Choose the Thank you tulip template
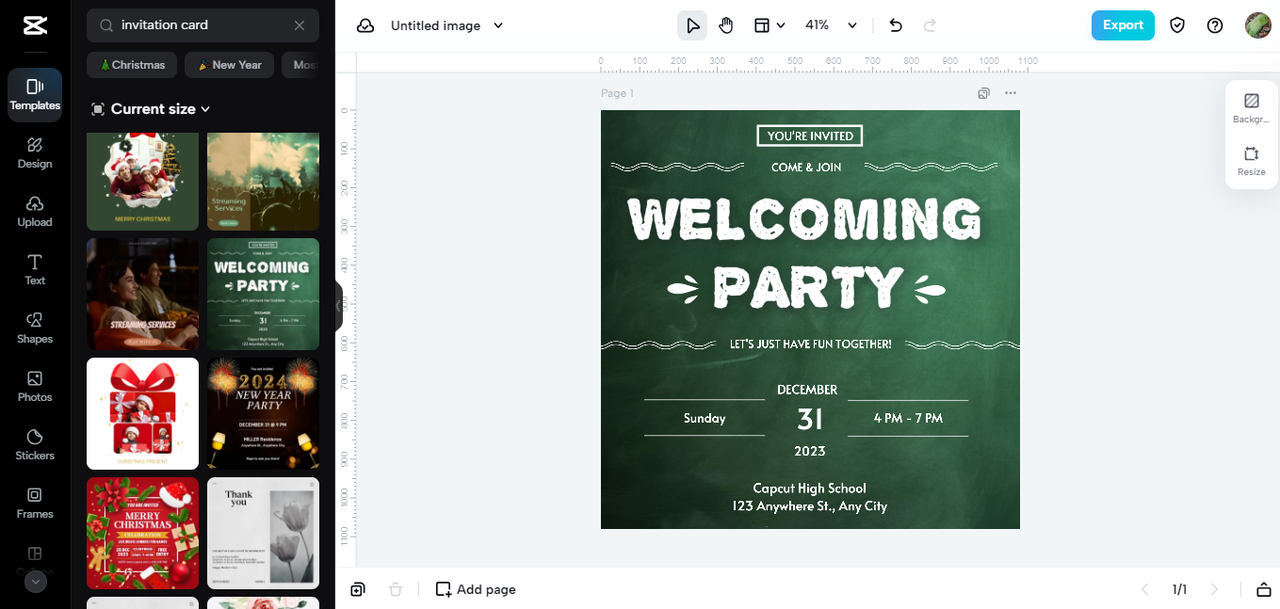The image size is (1280, 609). pyautogui.click(x=263, y=533)
